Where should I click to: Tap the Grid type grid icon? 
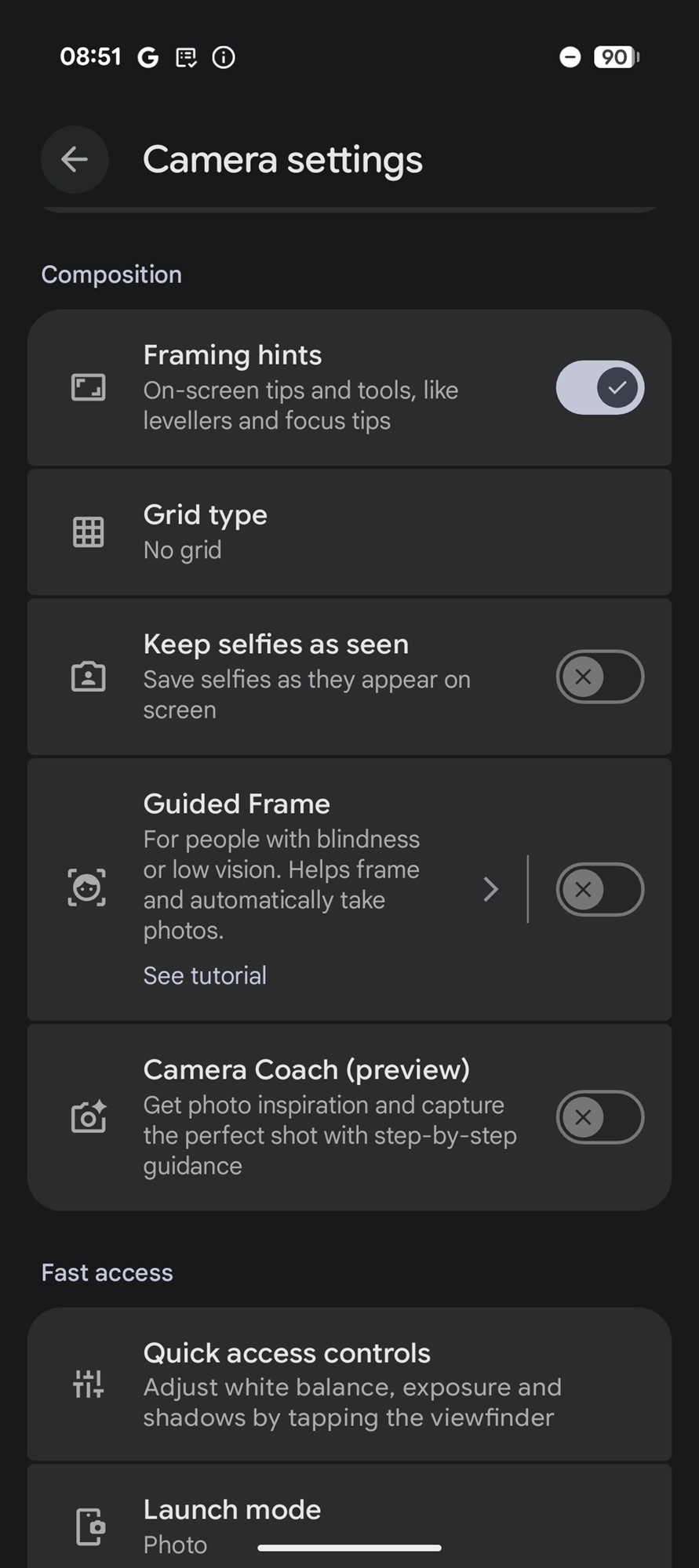point(88,532)
